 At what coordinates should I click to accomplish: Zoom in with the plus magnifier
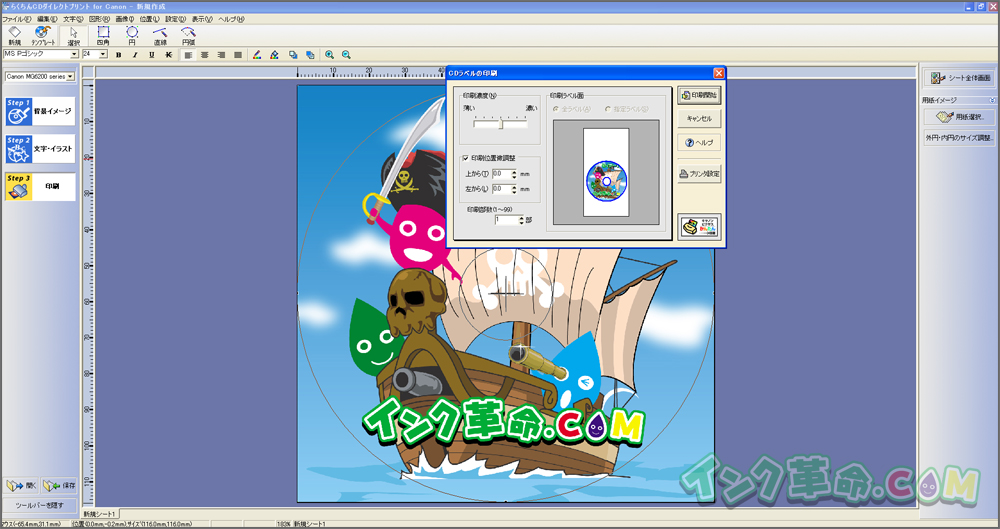pyautogui.click(x=329, y=55)
